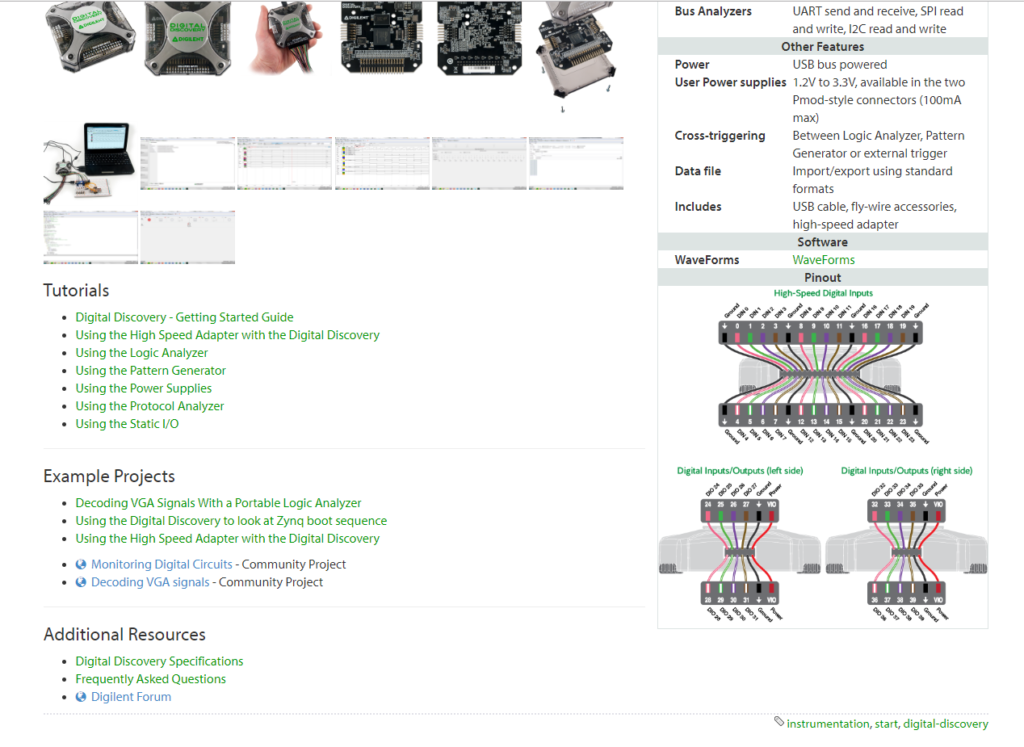Open the Using the Static I/O tutorial
This screenshot has height=747, width=1024.
click(x=126, y=423)
